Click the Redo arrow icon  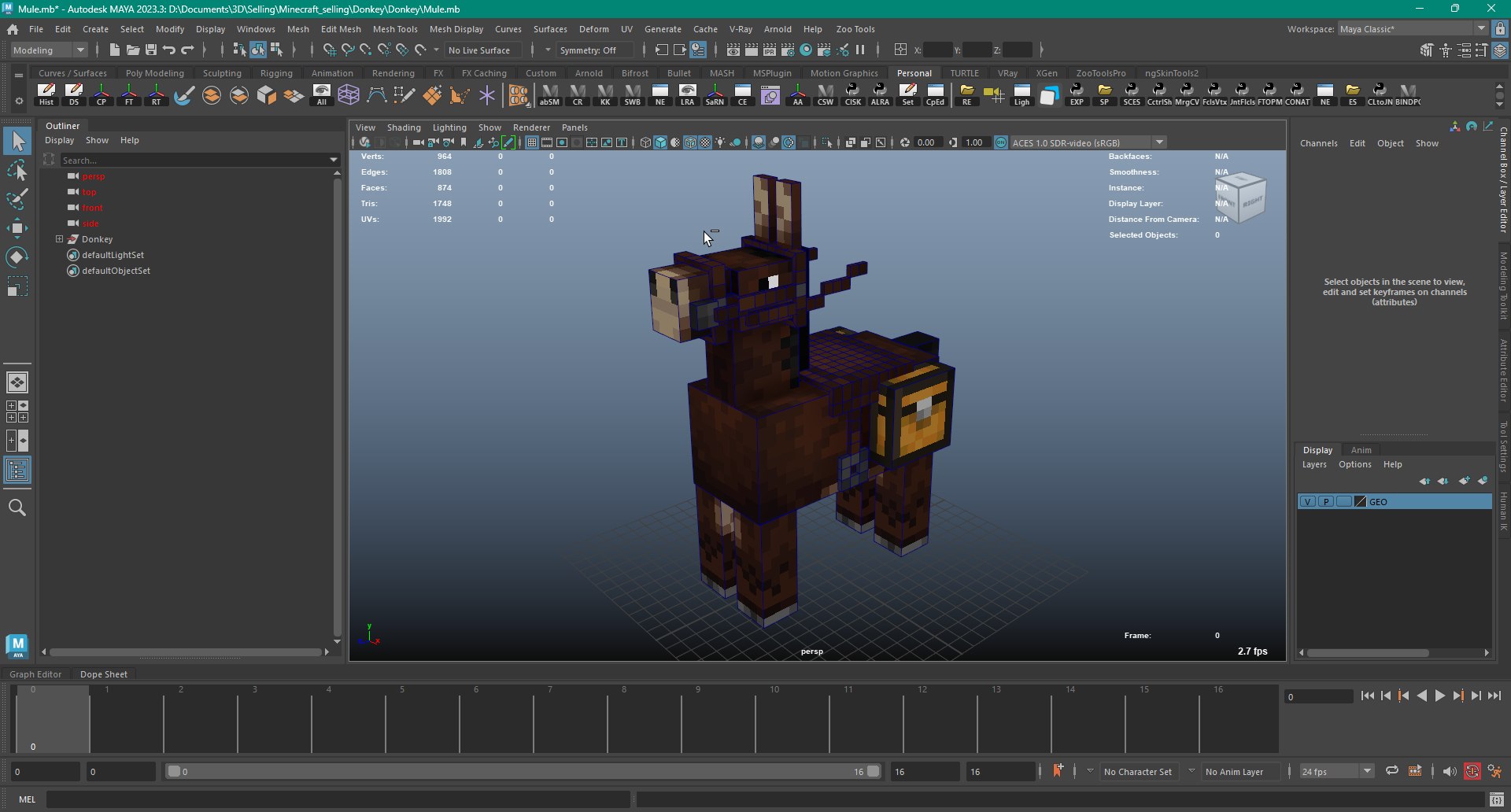pos(187,50)
